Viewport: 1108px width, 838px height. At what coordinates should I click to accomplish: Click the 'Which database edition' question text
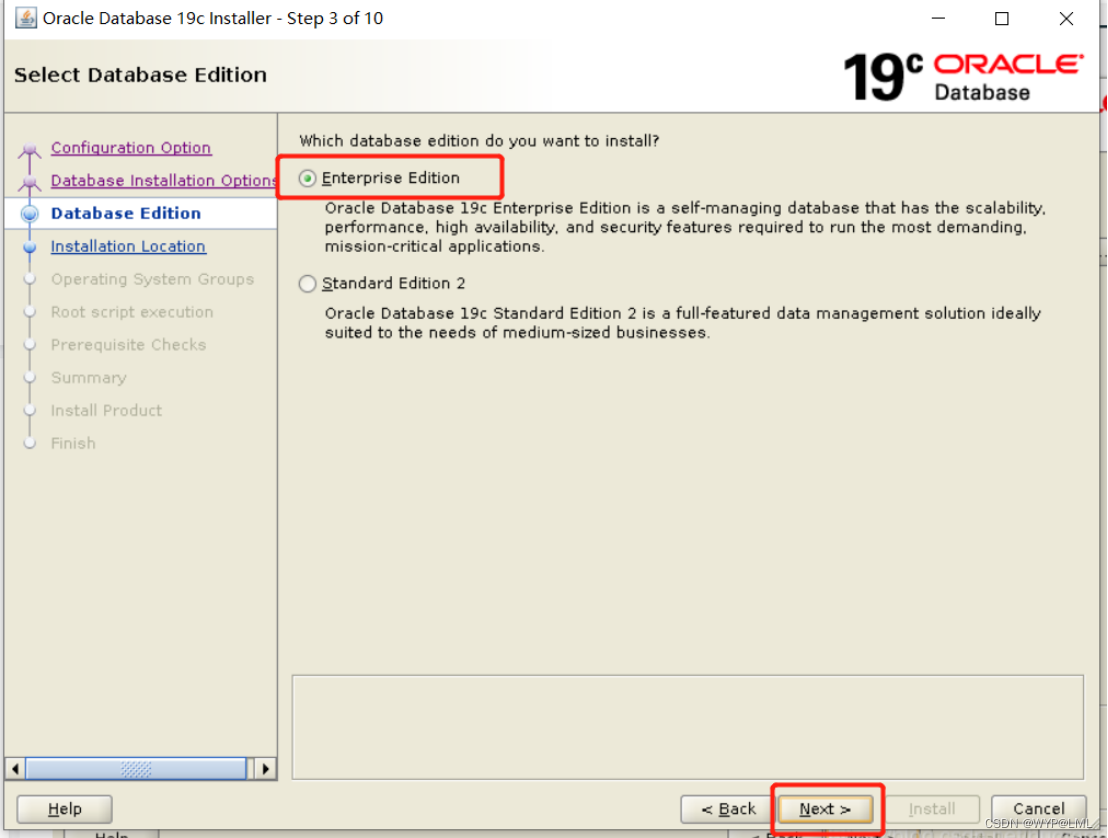479,141
